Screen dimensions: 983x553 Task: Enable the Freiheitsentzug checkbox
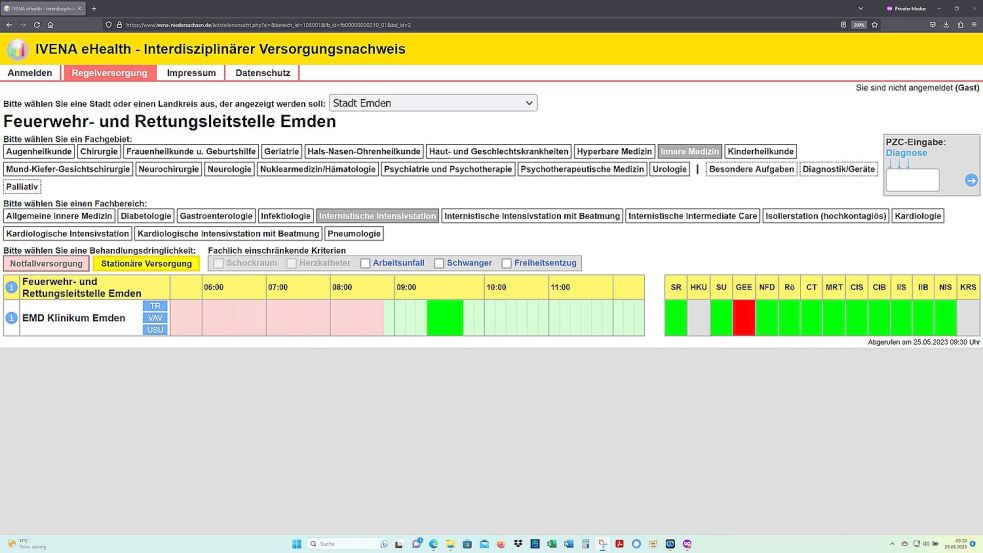click(507, 263)
